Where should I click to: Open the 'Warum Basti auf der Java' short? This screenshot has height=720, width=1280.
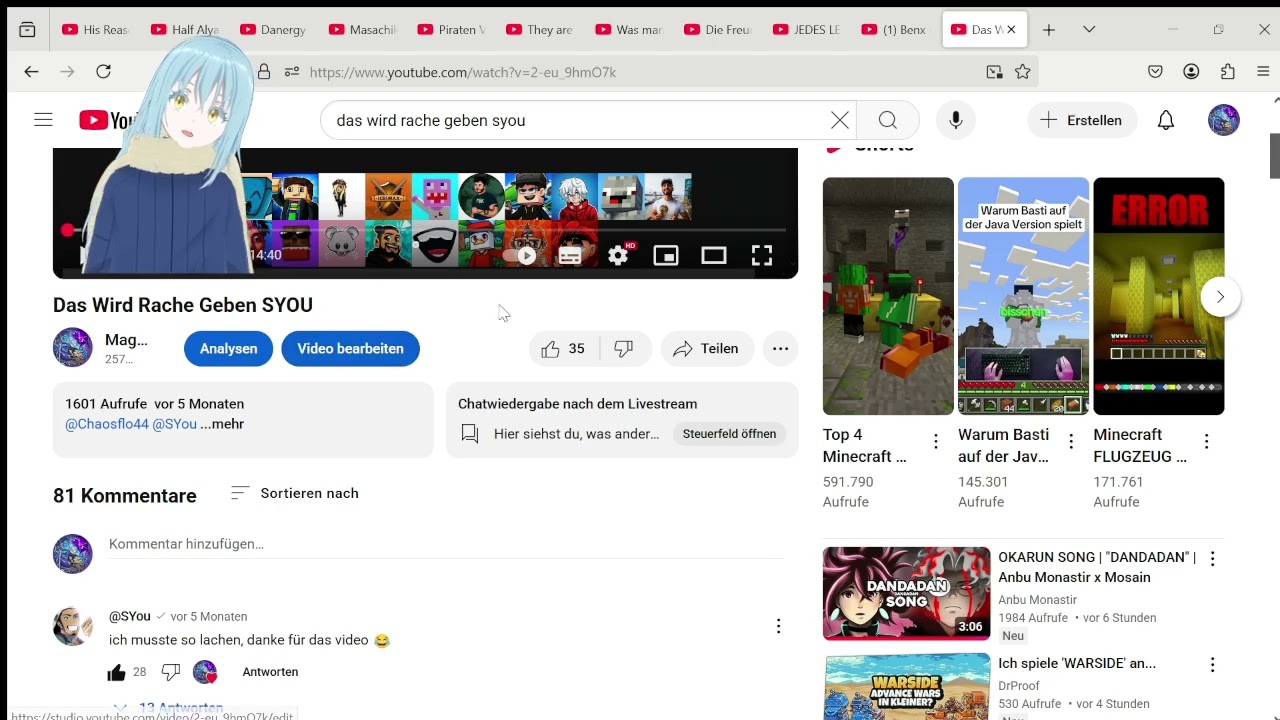click(1023, 296)
